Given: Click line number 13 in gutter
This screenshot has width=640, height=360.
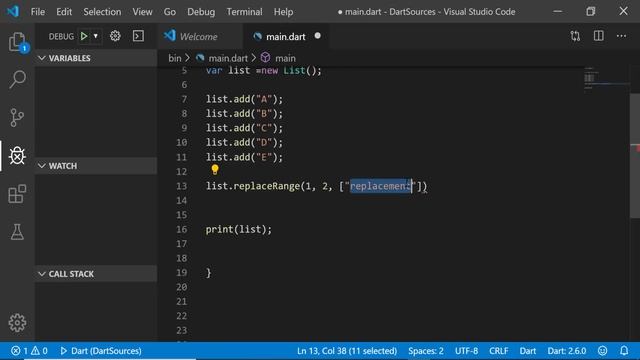Looking at the screenshot, I should (x=182, y=186).
